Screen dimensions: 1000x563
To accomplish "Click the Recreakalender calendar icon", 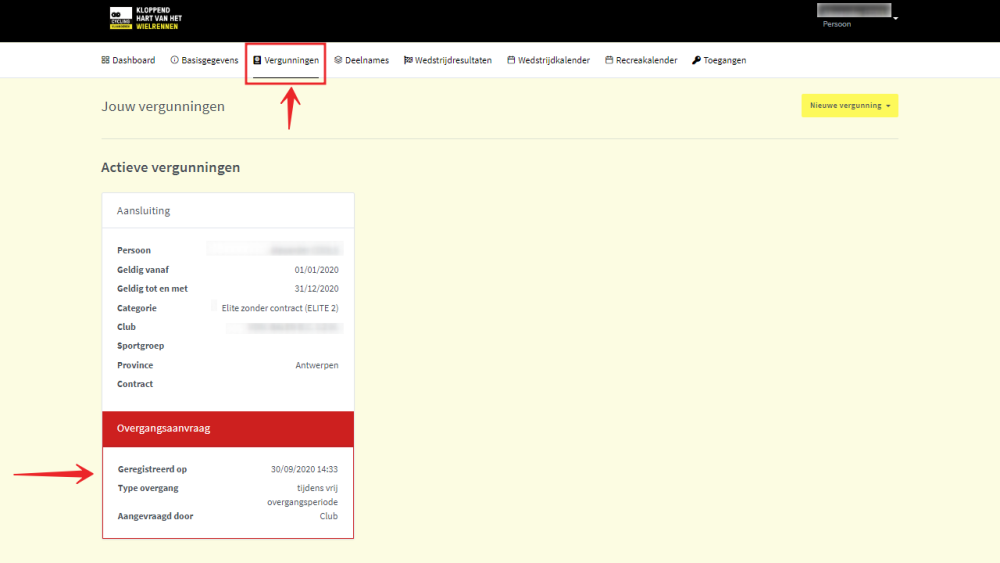I will [x=609, y=60].
